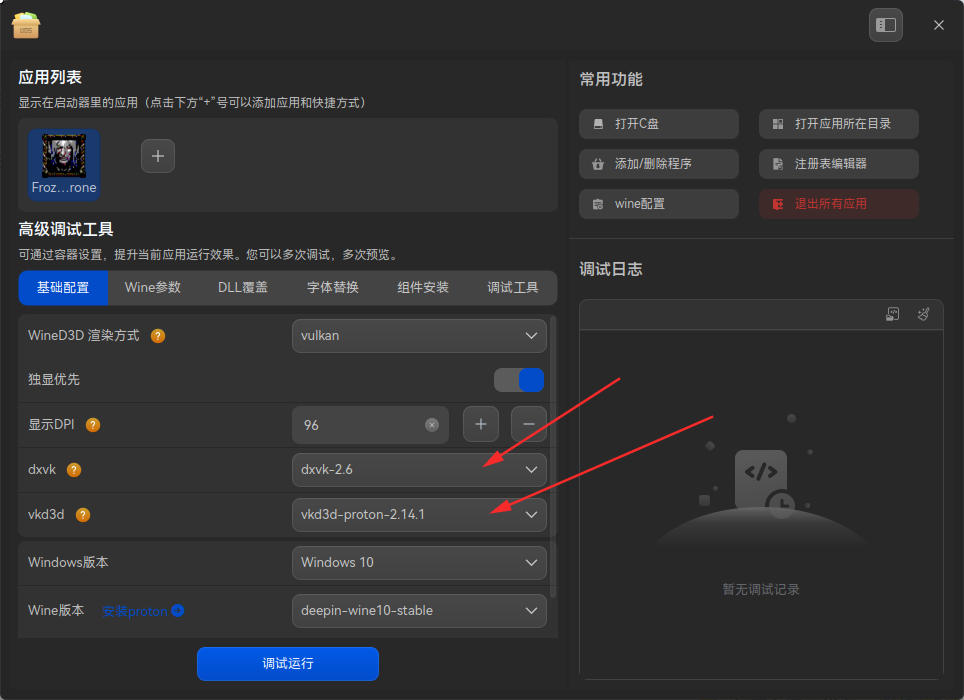Click the red 退出所有应用 button
The image size is (964, 700).
tap(839, 204)
